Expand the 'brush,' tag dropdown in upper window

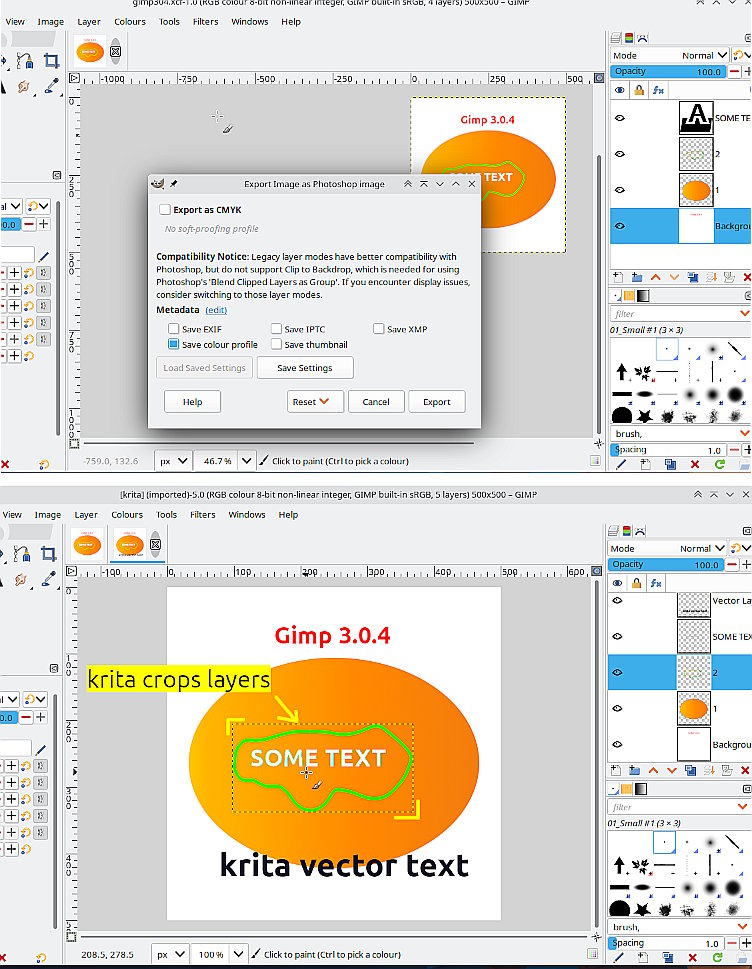745,433
